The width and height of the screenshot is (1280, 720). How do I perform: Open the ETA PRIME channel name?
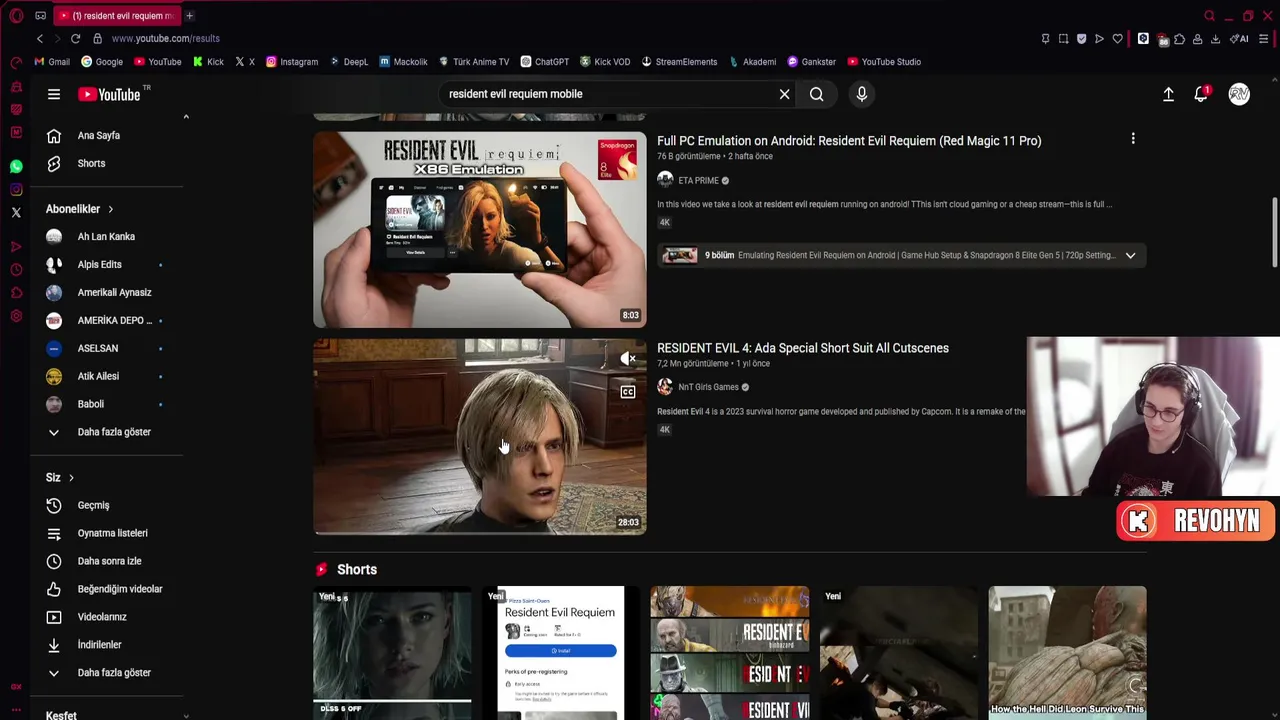tap(698, 181)
